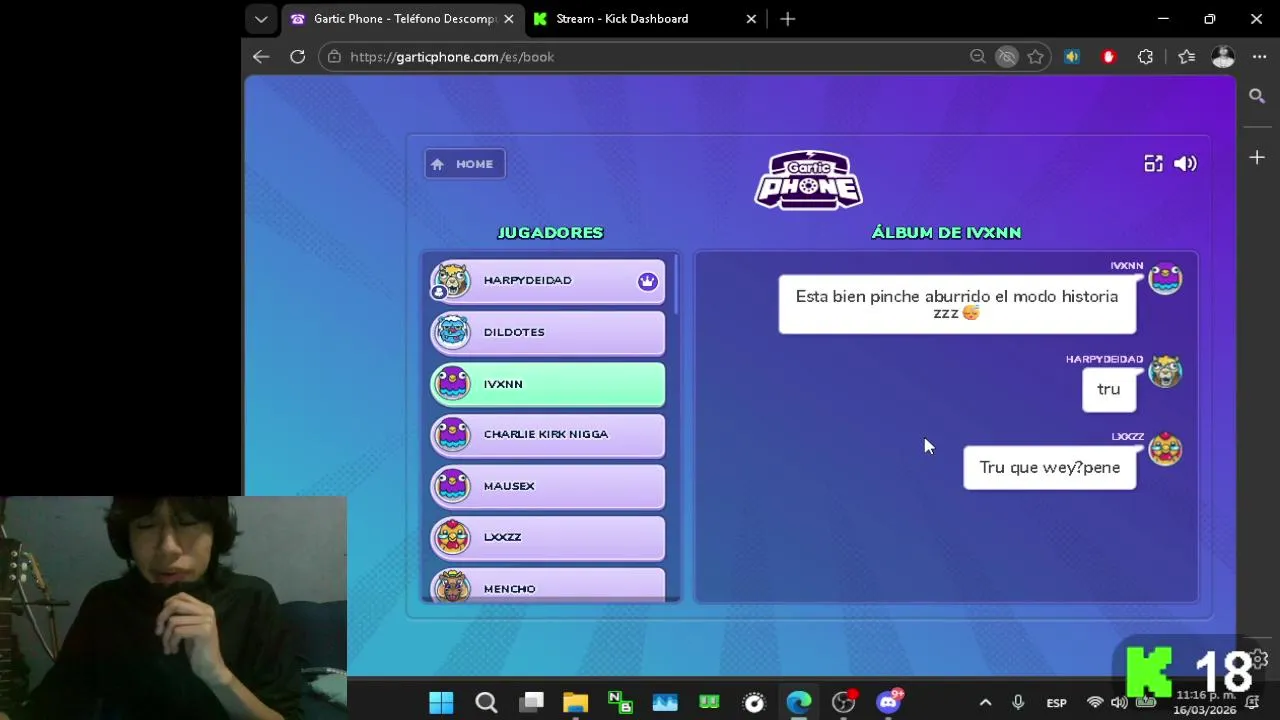Screen dimensions: 1280x720
Task: Close the Gartic Phone tab
Action: click(x=508, y=19)
